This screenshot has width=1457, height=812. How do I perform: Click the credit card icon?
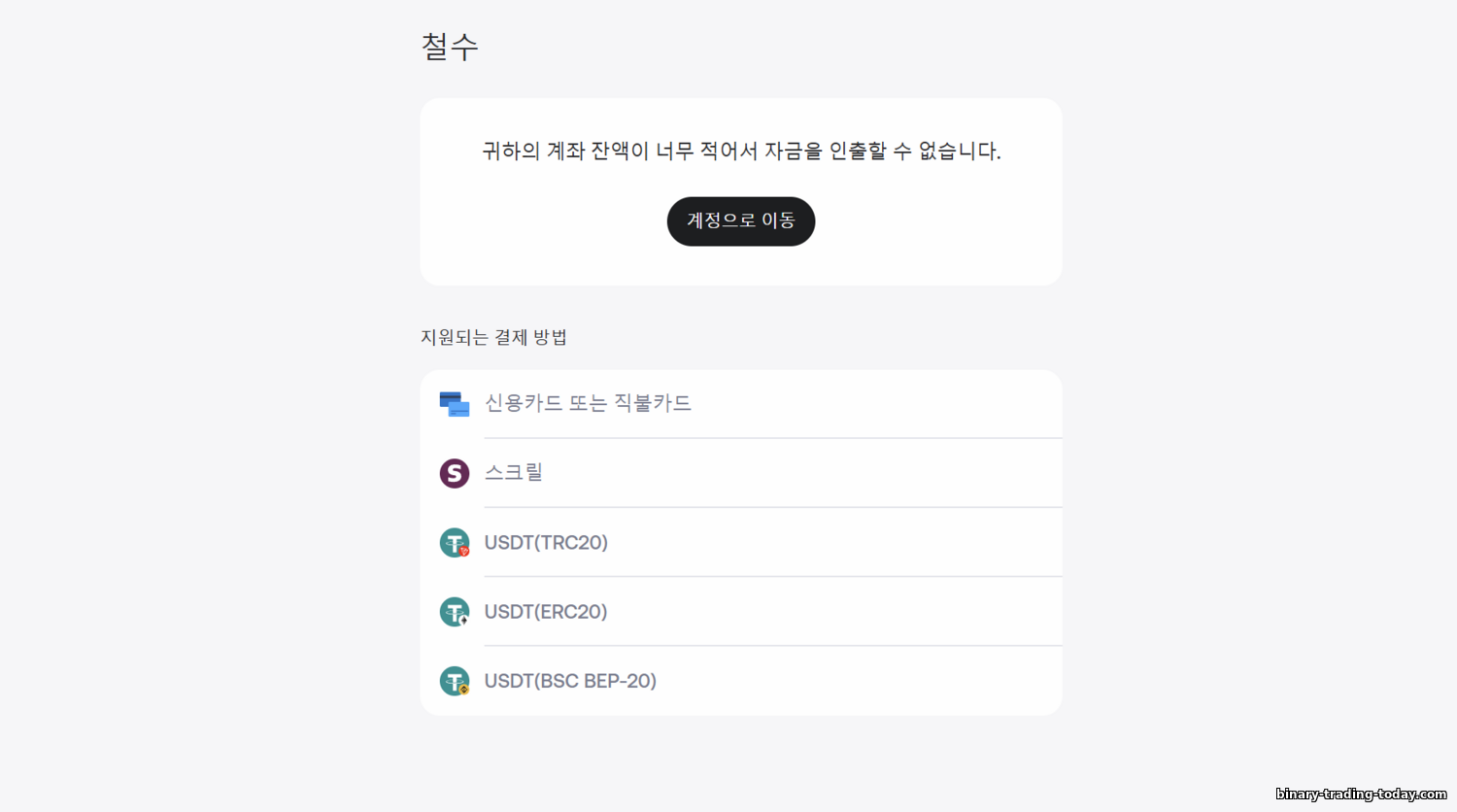454,404
